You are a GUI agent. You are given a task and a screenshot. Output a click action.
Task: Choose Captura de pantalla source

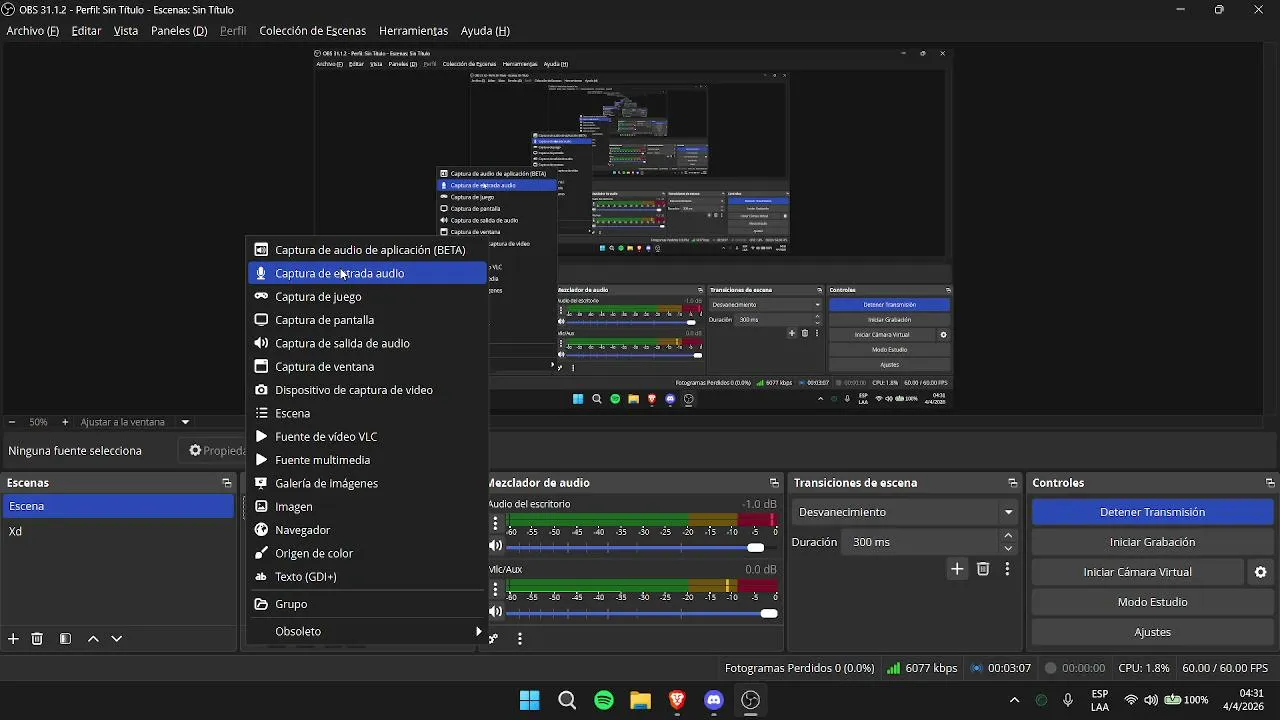pos(366,320)
